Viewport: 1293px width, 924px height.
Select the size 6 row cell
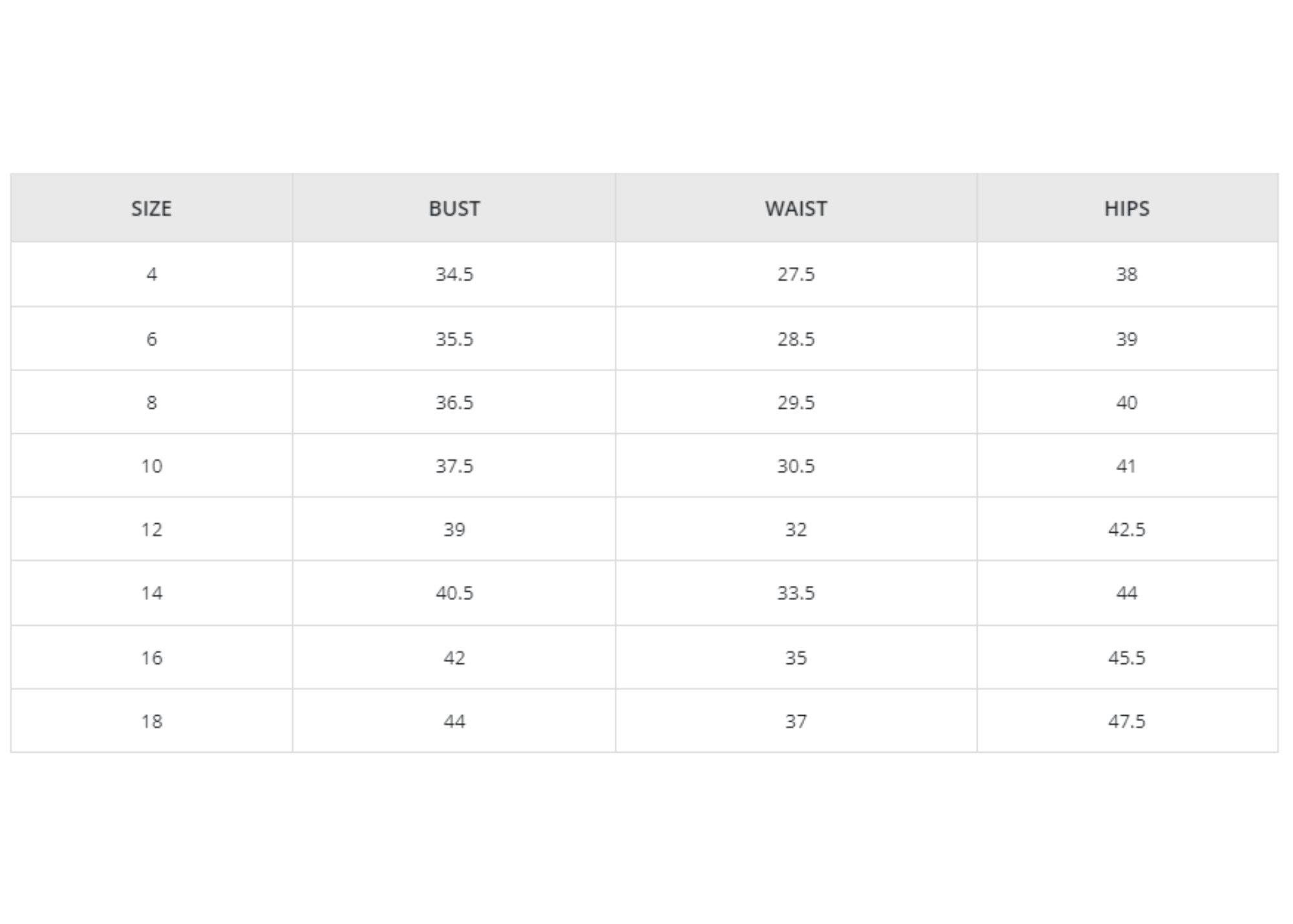click(151, 339)
